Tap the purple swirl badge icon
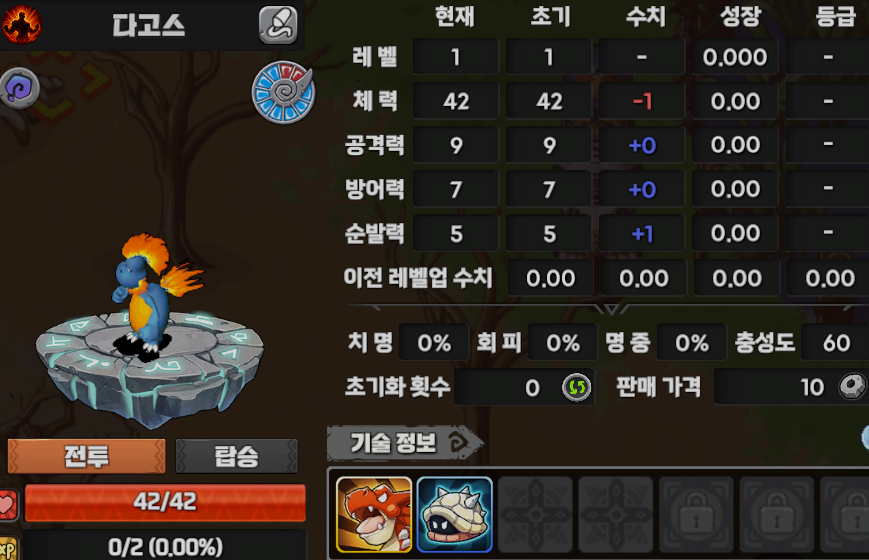The height and width of the screenshot is (560, 869). [20, 88]
